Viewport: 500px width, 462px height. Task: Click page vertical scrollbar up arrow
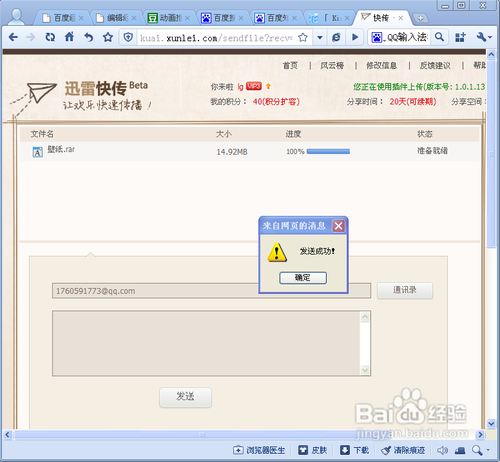point(491,54)
